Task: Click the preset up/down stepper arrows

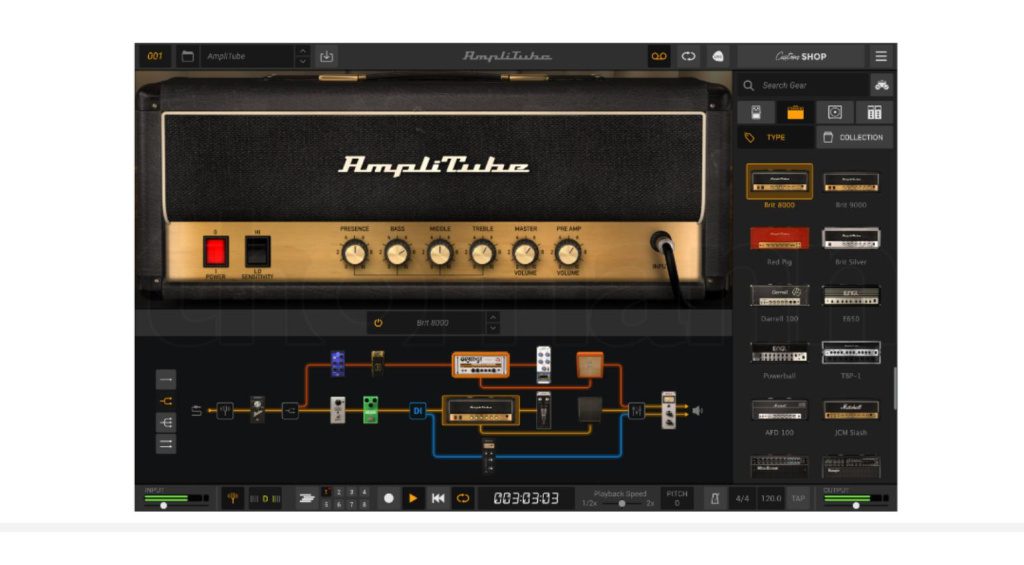Action: 302,56
